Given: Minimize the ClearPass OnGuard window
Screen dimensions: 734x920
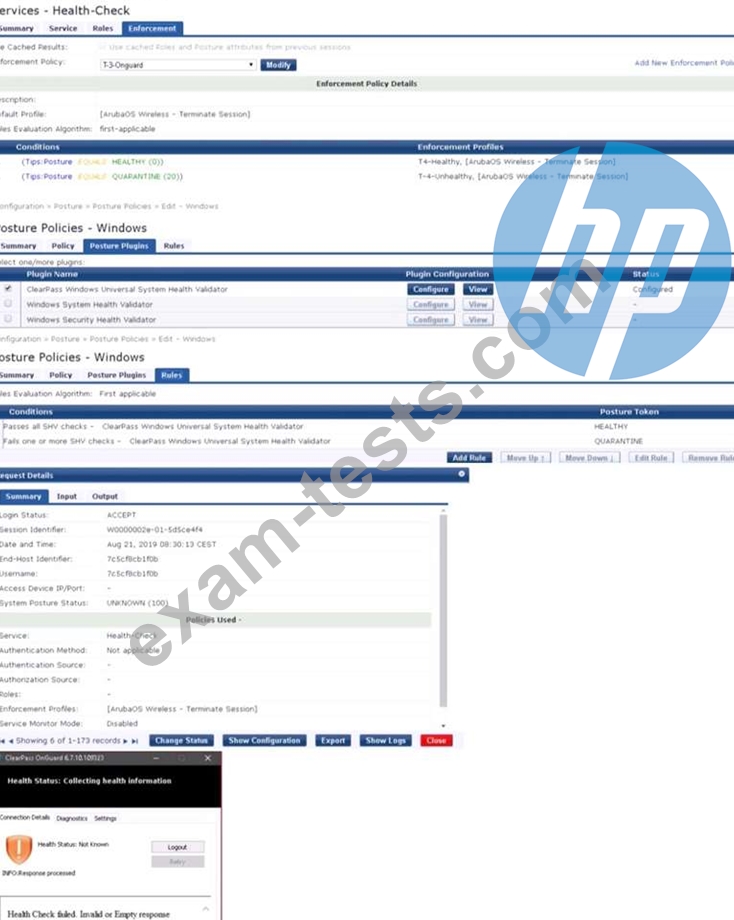Looking at the screenshot, I should pyautogui.click(x=156, y=758).
